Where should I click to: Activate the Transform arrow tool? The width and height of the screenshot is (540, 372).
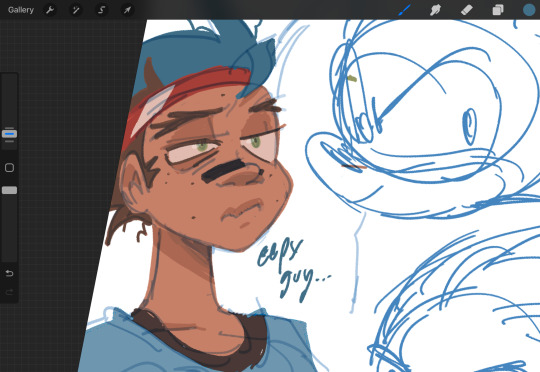coord(127,10)
